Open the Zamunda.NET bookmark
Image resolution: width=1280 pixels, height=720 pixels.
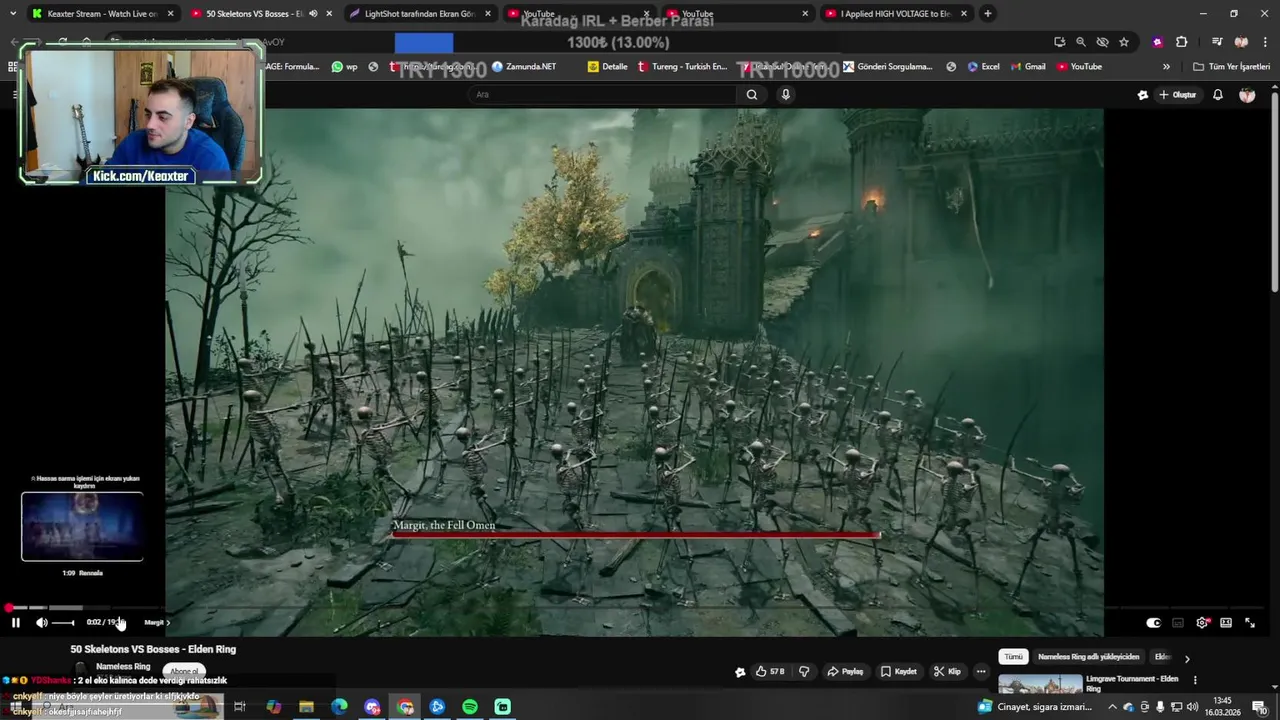(x=524, y=67)
